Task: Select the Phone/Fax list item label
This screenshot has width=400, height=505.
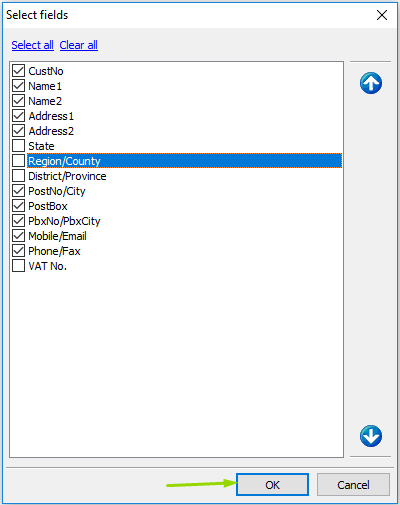Action: (x=54, y=251)
